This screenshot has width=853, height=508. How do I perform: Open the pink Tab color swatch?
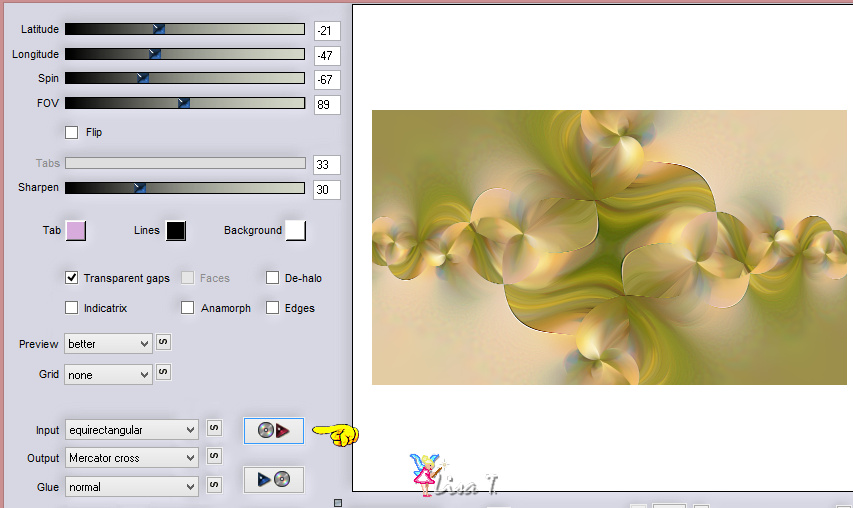click(x=76, y=231)
